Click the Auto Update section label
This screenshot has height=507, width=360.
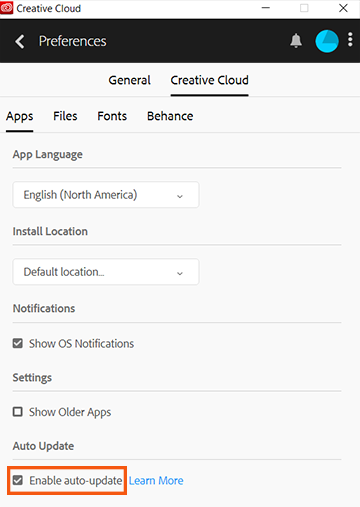click(43, 446)
